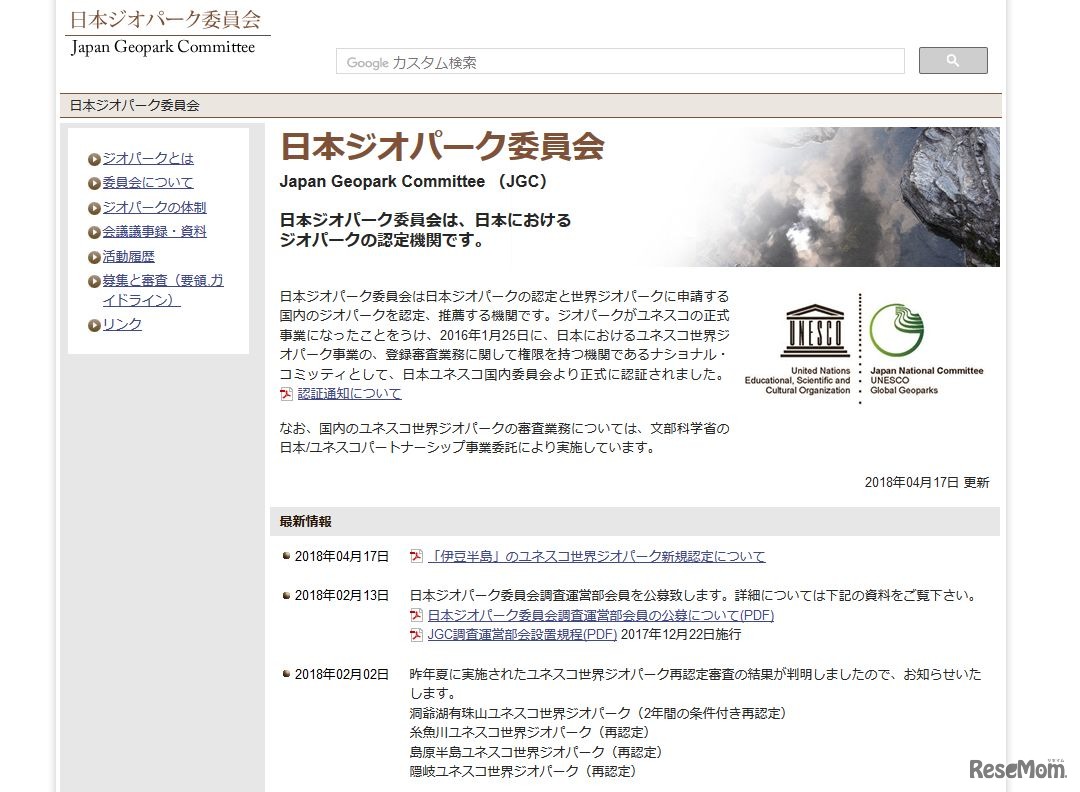
Task: Click the 日本ジオパーク委員会 main banner heading
Action: tap(442, 146)
